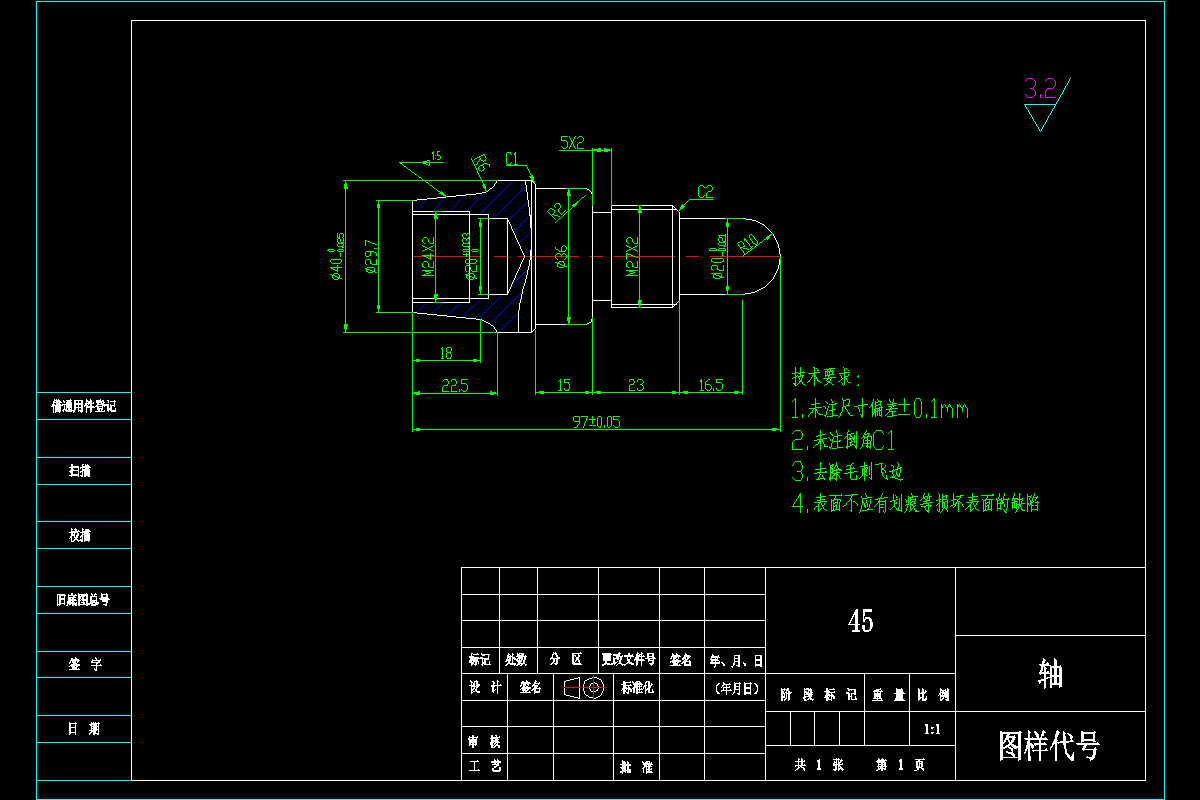Viewport: 1200px width, 800px height.
Task: Click the 重量 header cell
Action: (x=888, y=694)
